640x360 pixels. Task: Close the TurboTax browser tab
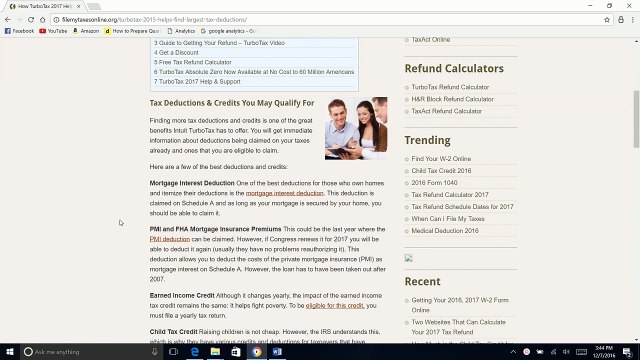click(78, 7)
